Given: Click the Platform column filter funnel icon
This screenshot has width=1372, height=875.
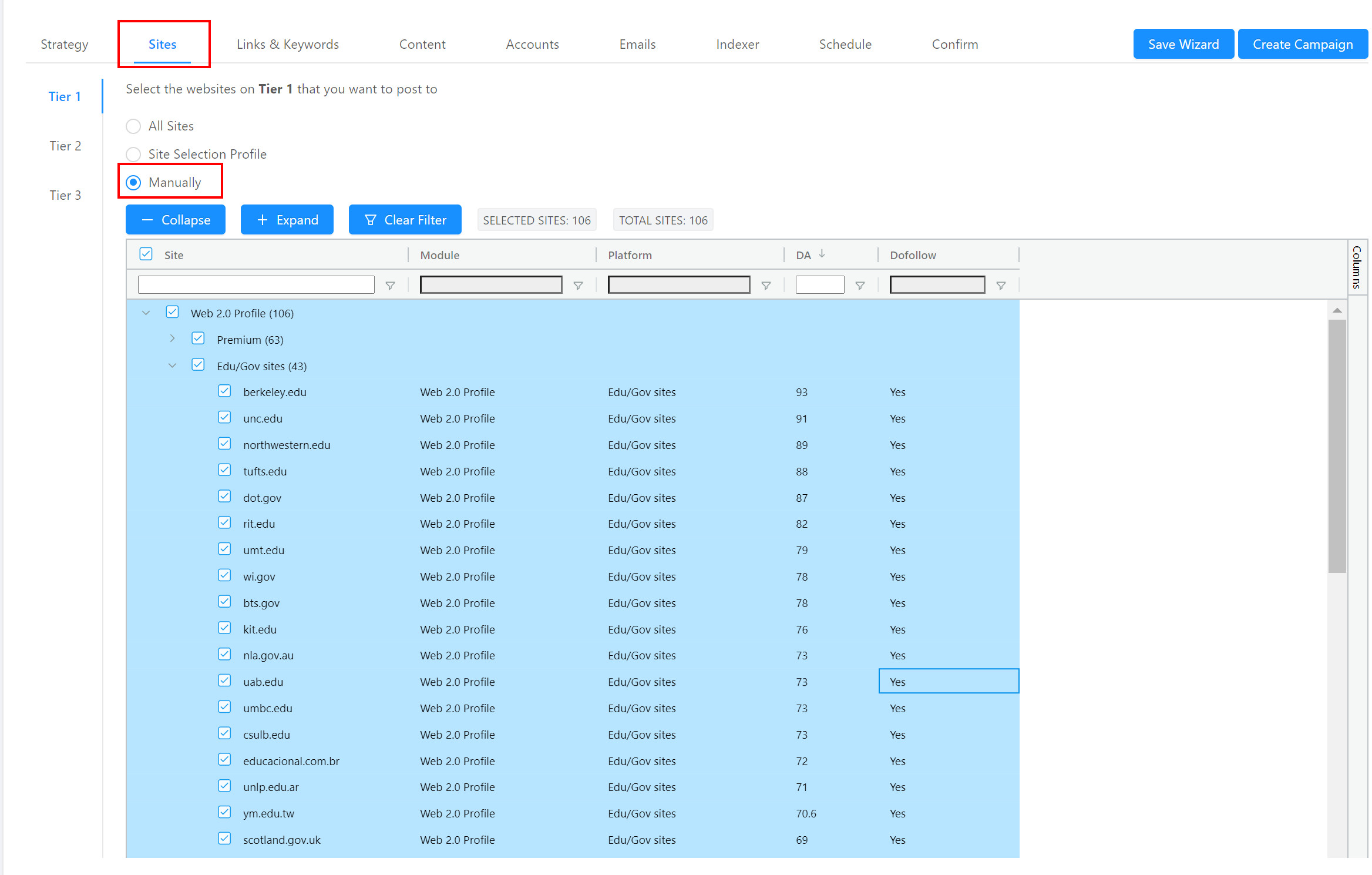Looking at the screenshot, I should 766,285.
